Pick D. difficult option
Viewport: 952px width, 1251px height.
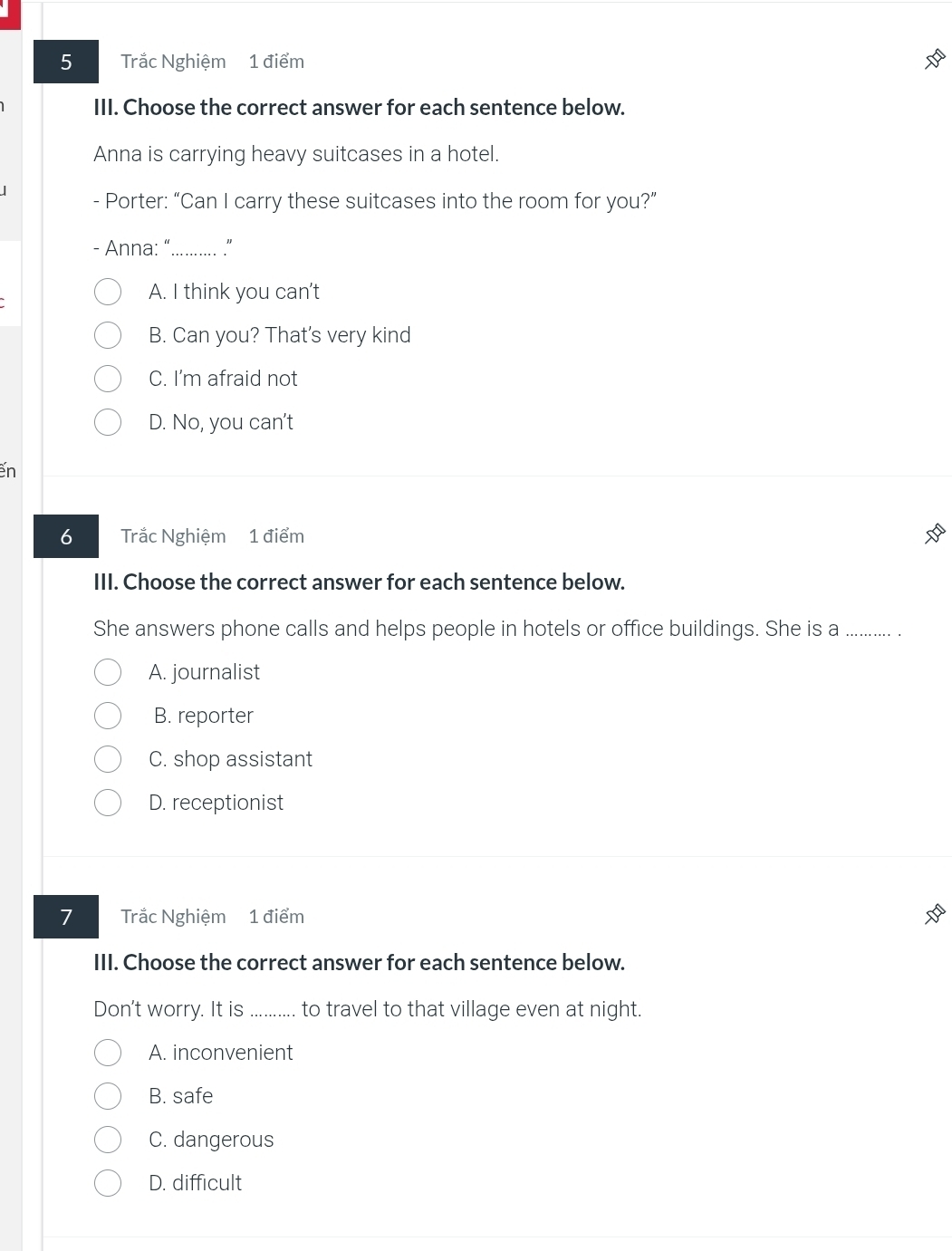(x=108, y=1183)
